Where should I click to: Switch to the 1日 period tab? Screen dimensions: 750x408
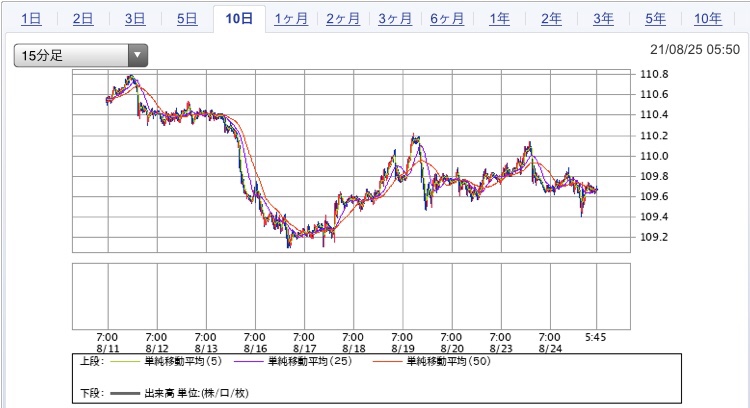tap(31, 19)
